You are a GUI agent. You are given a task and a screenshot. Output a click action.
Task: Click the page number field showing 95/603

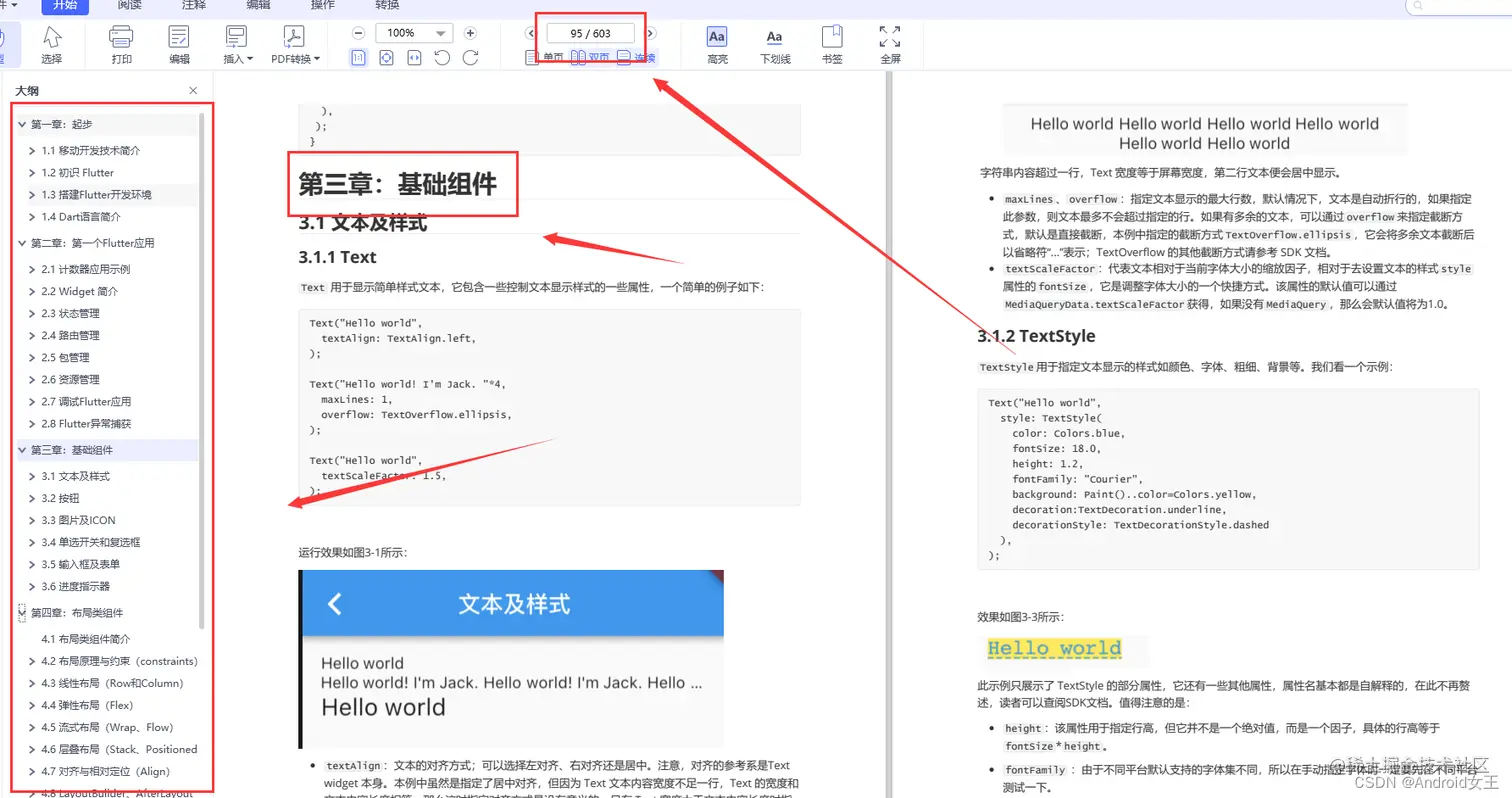[589, 32]
